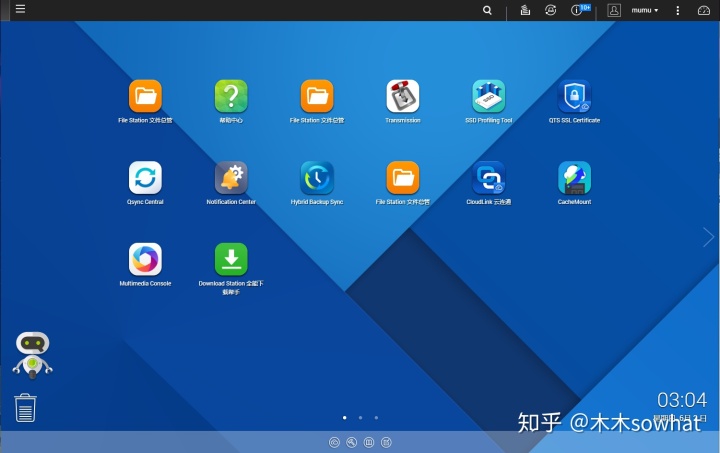Image resolution: width=720 pixels, height=453 pixels.
Task: Open File Station icon left of CloudLink
Action: [403, 178]
